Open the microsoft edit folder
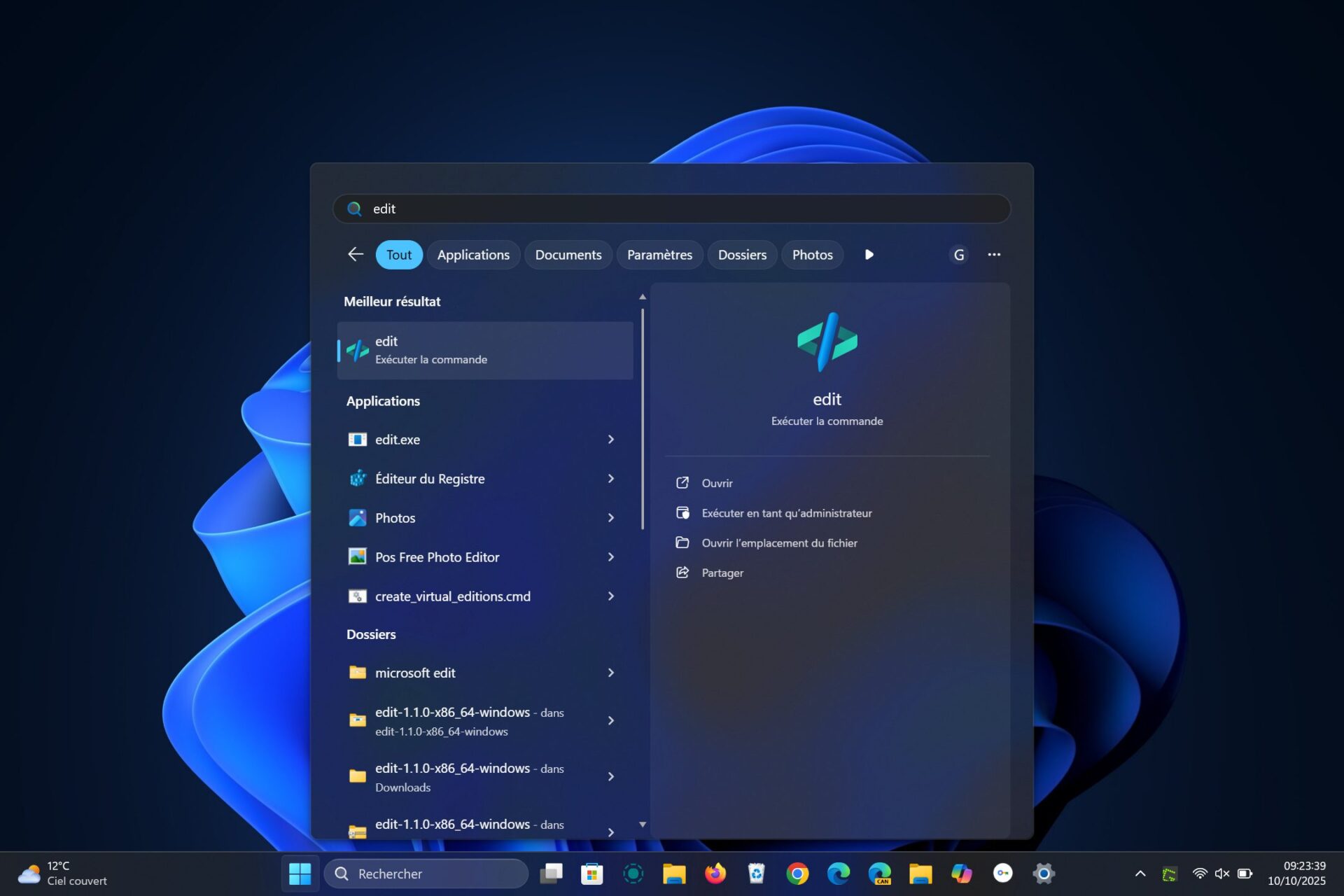Screen dimensions: 1344x896 pyautogui.click(x=414, y=673)
